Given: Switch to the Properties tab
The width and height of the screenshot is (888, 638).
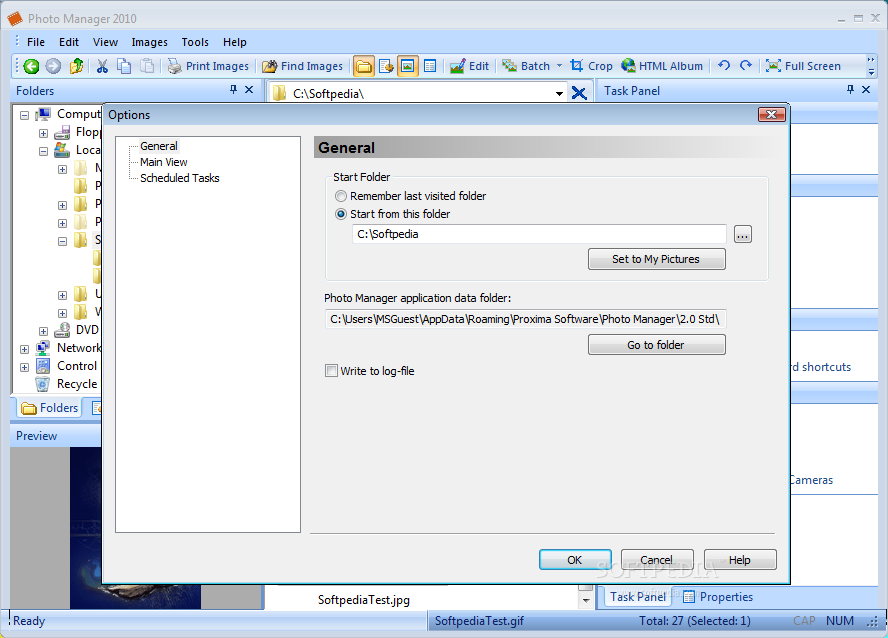Looking at the screenshot, I should pyautogui.click(x=718, y=597).
